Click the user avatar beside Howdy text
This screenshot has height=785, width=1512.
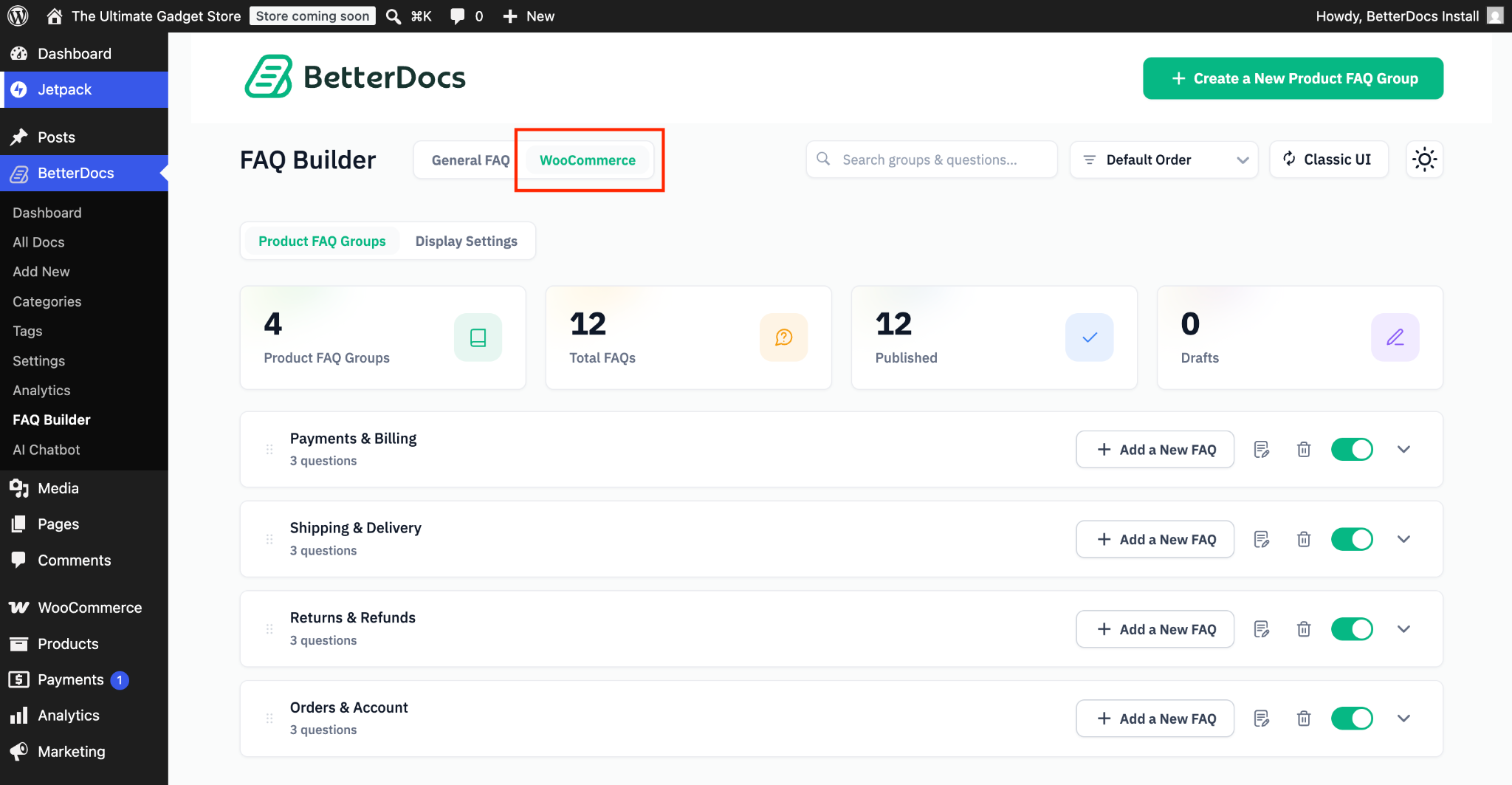point(1495,16)
